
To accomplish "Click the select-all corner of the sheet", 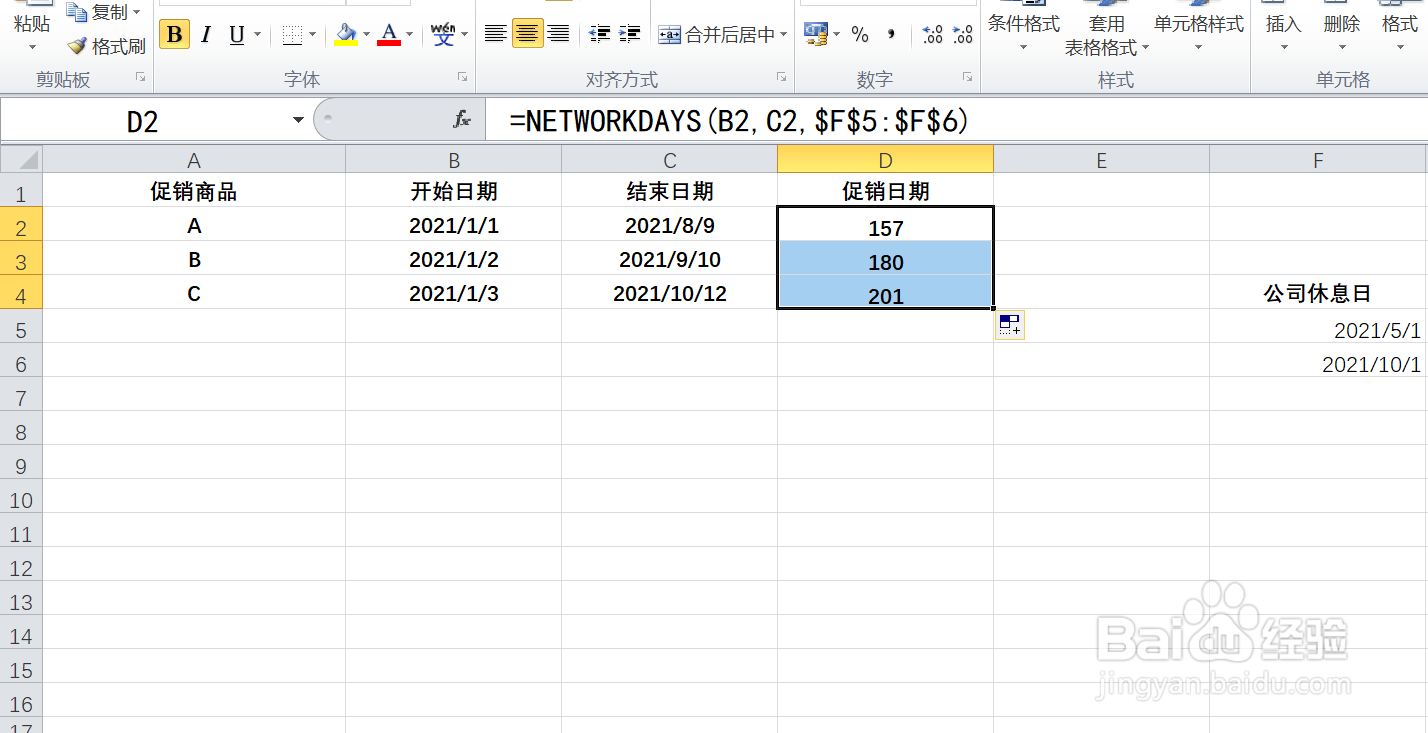I will [x=21, y=159].
